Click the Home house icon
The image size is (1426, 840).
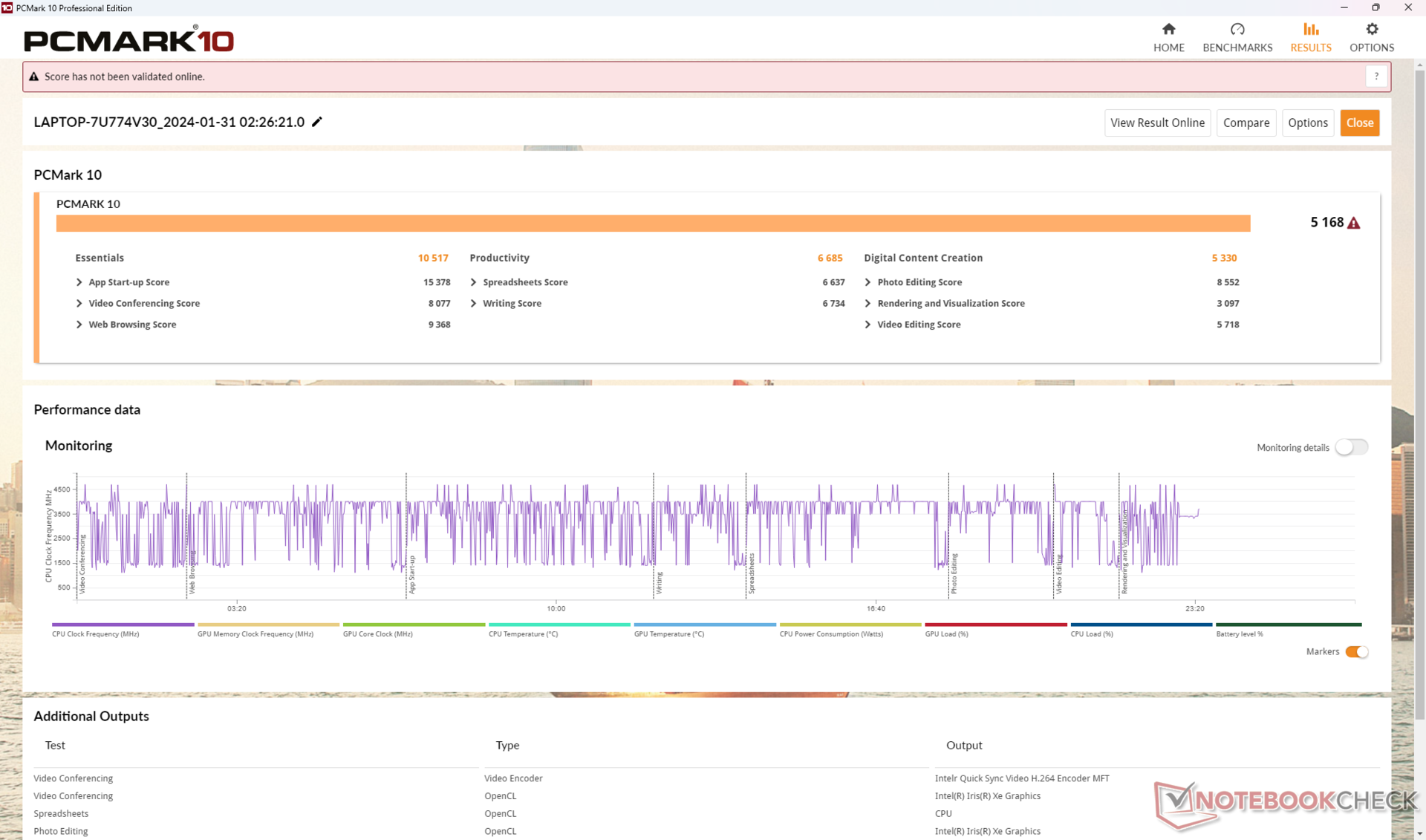click(x=1168, y=30)
